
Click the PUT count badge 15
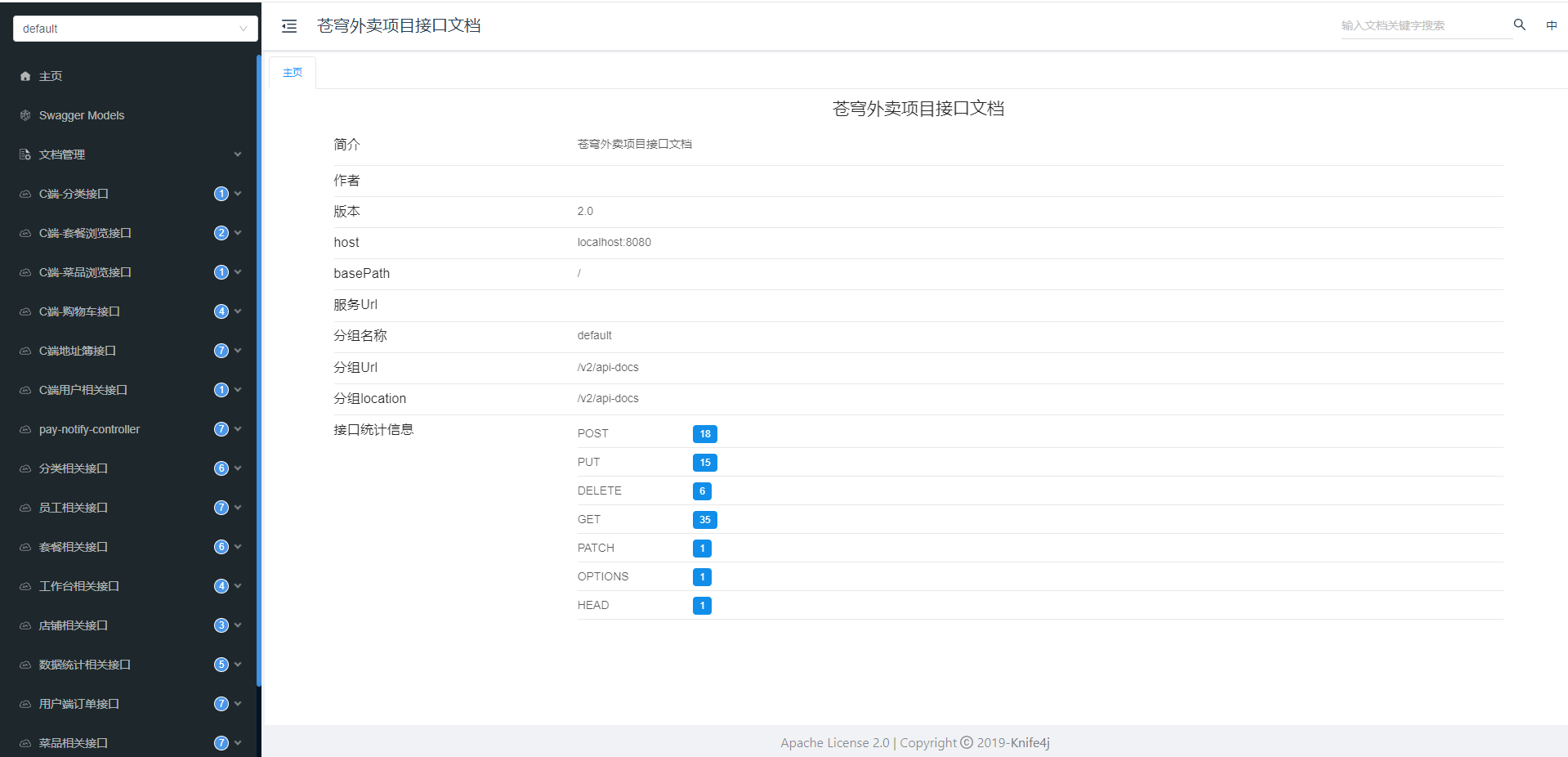pos(705,463)
